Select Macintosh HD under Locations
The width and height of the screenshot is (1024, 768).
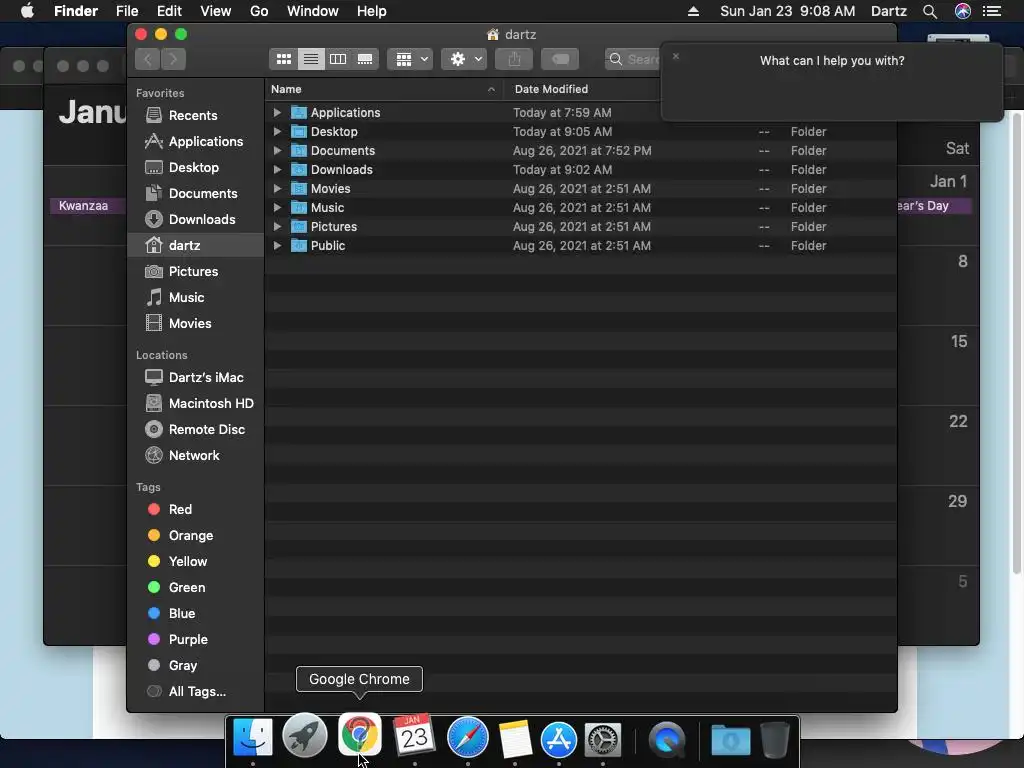(195, 404)
